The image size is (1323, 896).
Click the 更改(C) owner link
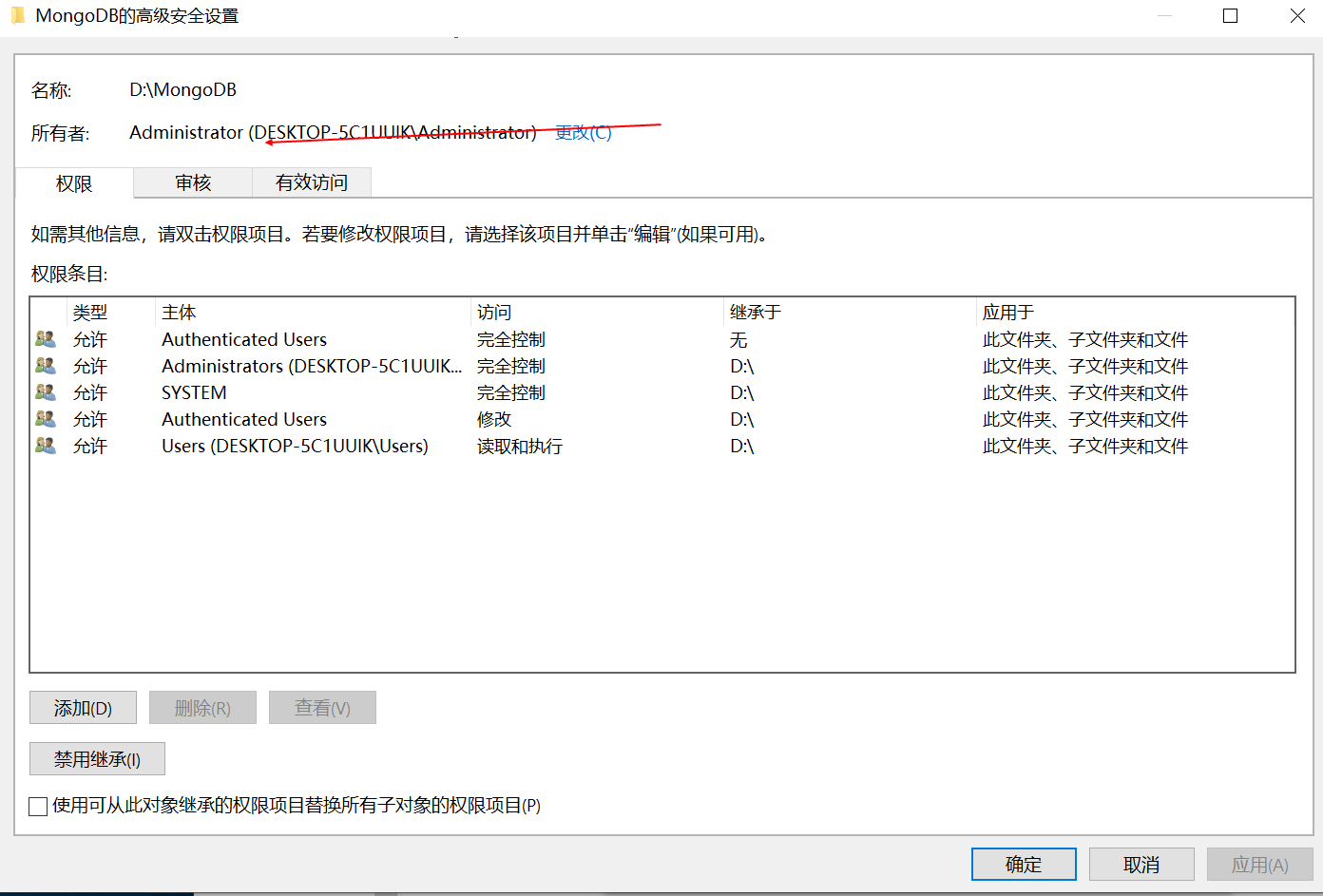[584, 133]
